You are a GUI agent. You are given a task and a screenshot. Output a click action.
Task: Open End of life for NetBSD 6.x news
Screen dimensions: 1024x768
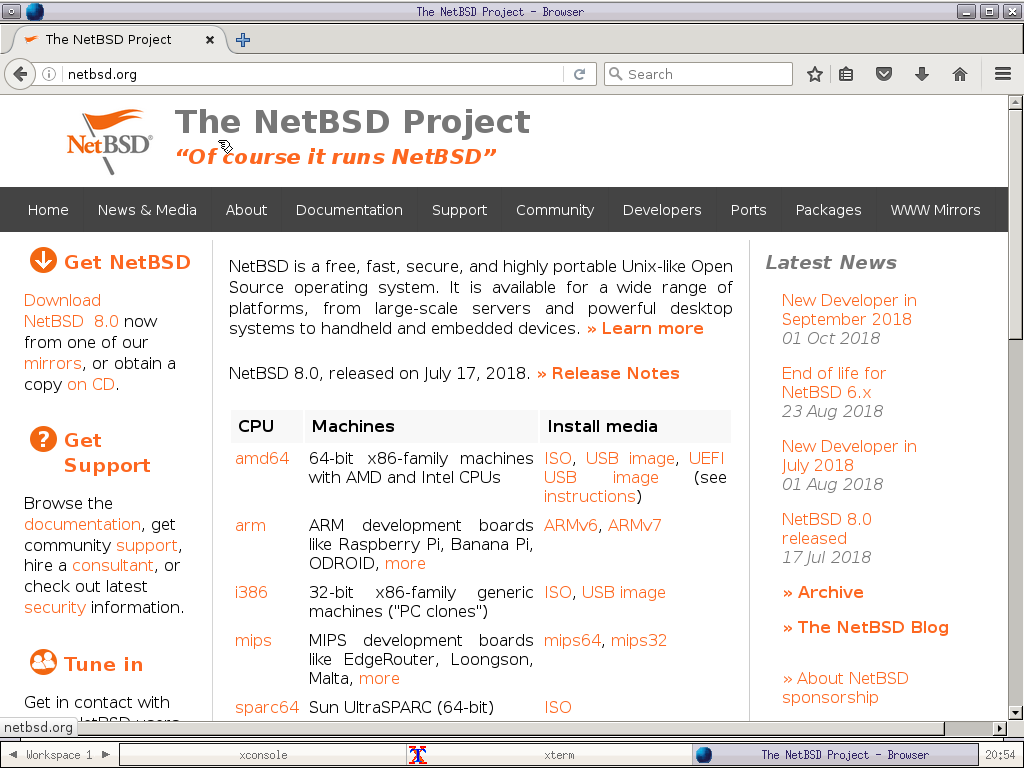[833, 383]
